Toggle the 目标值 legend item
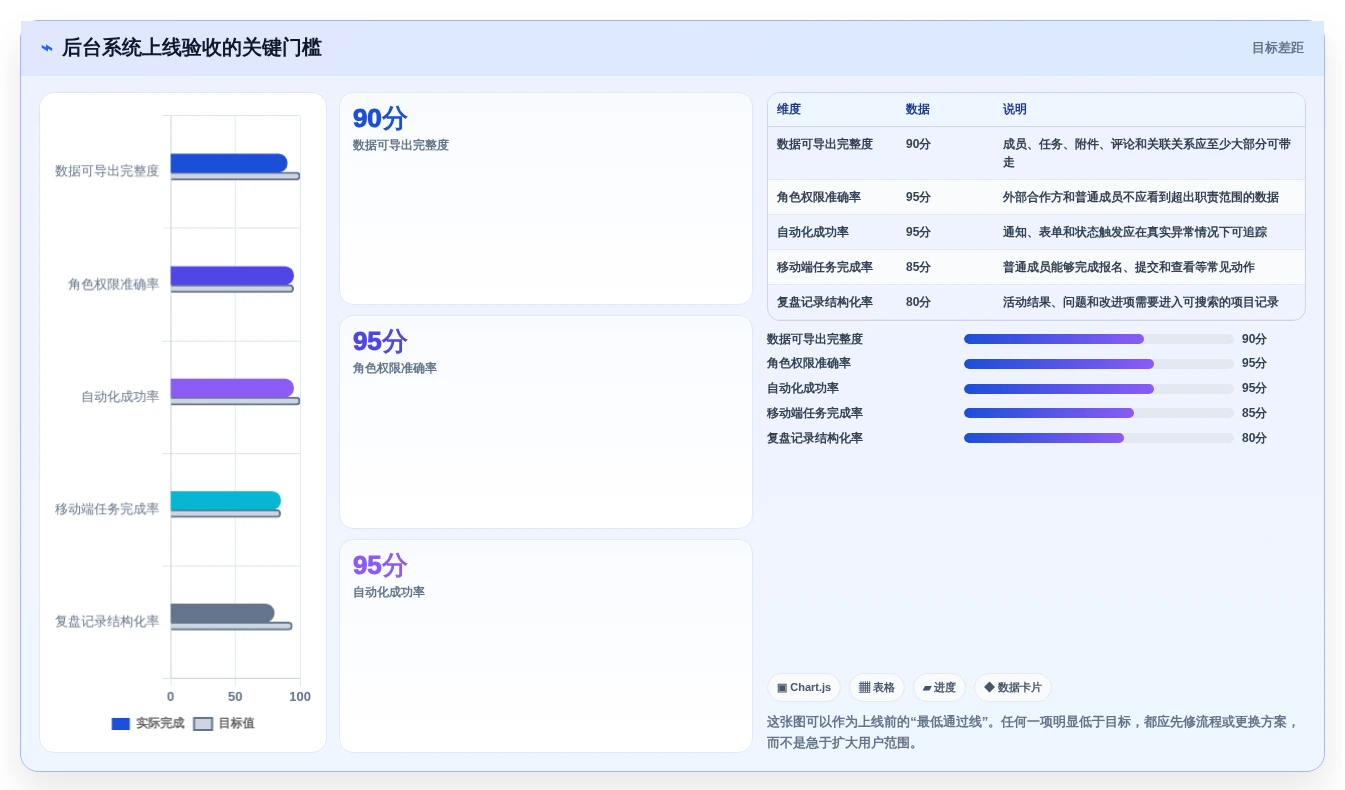 coord(224,723)
